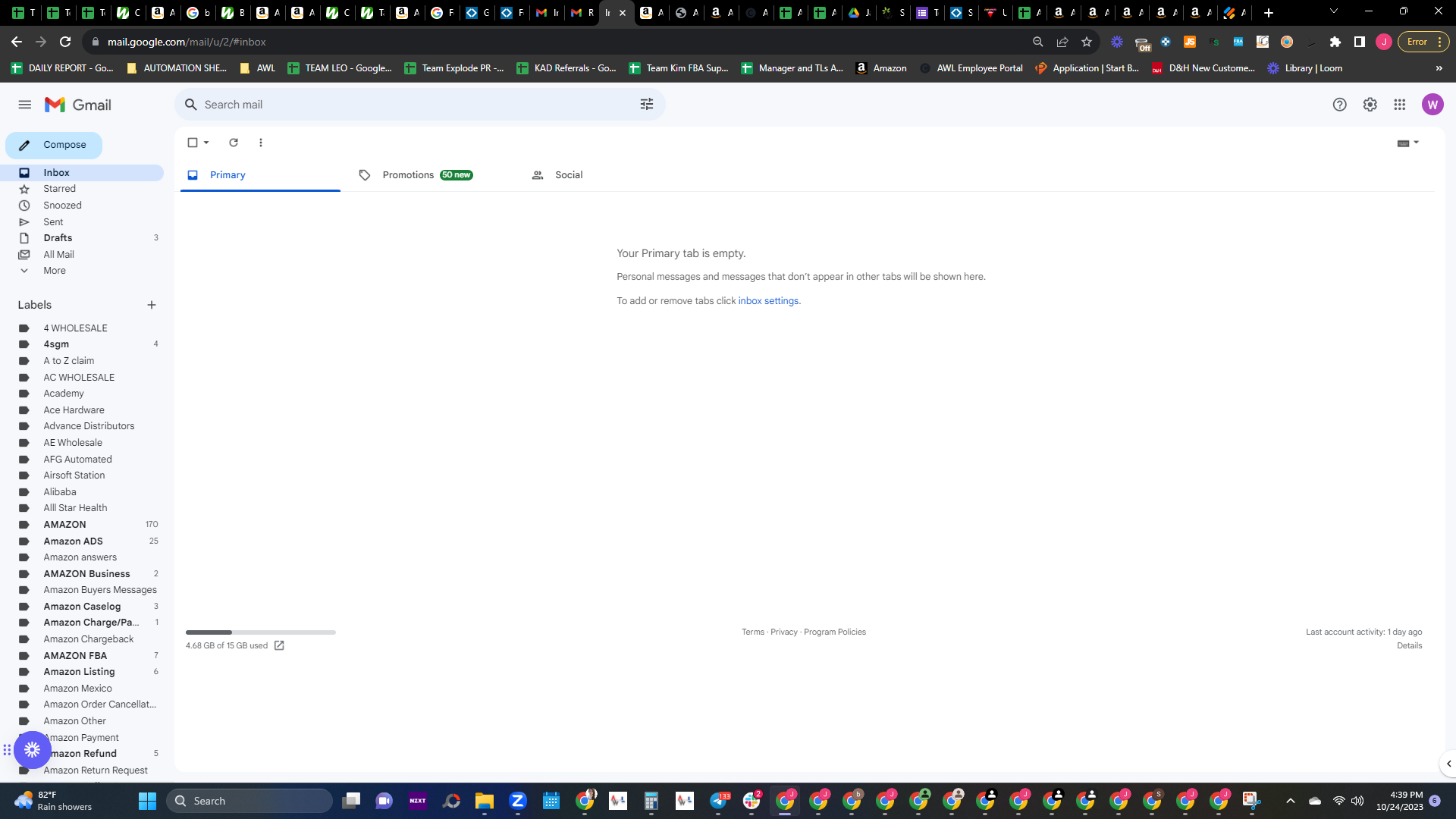Open the Snoozed folder
Image resolution: width=1456 pixels, height=819 pixels.
click(x=82, y=206)
